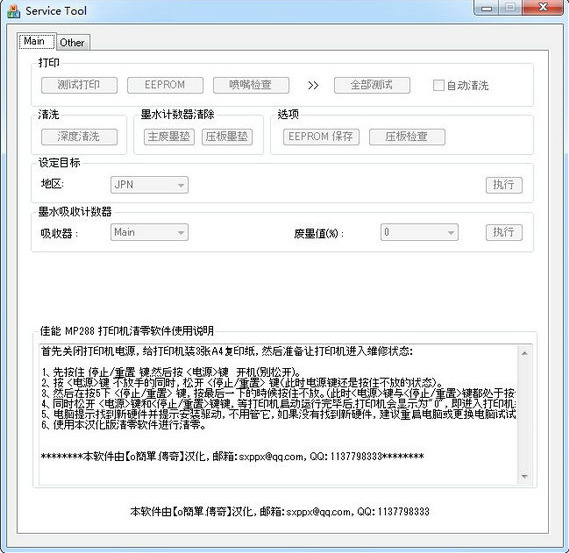Open the 废墨值(%) dropdown

[419, 232]
